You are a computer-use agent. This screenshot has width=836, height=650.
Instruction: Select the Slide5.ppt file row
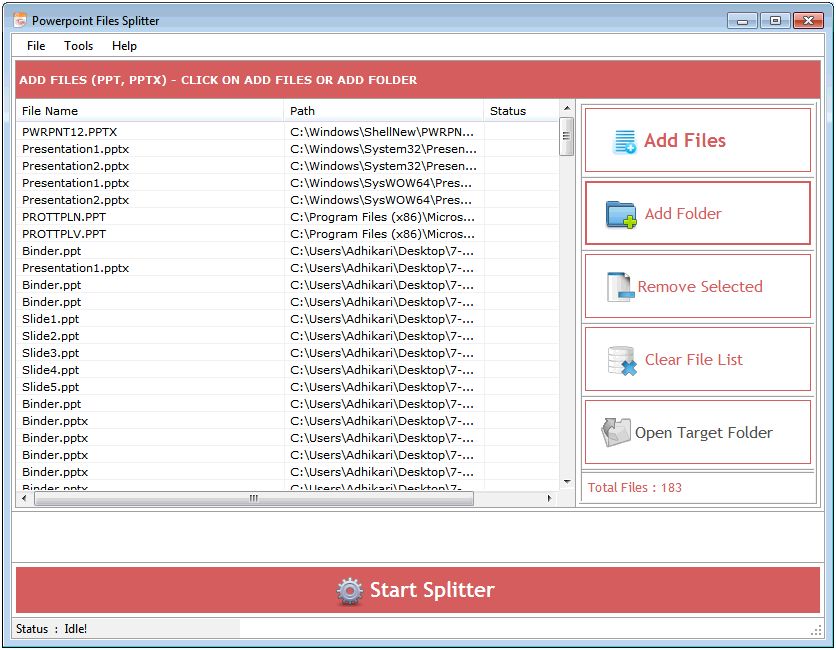coord(288,387)
